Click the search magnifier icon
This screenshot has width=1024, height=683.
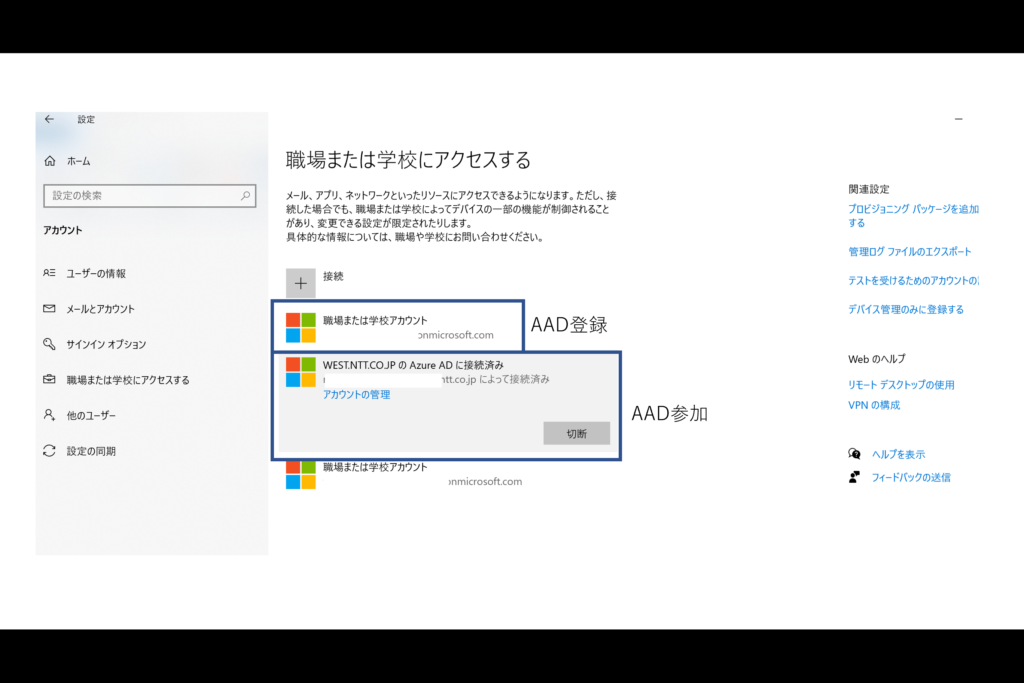(x=245, y=195)
